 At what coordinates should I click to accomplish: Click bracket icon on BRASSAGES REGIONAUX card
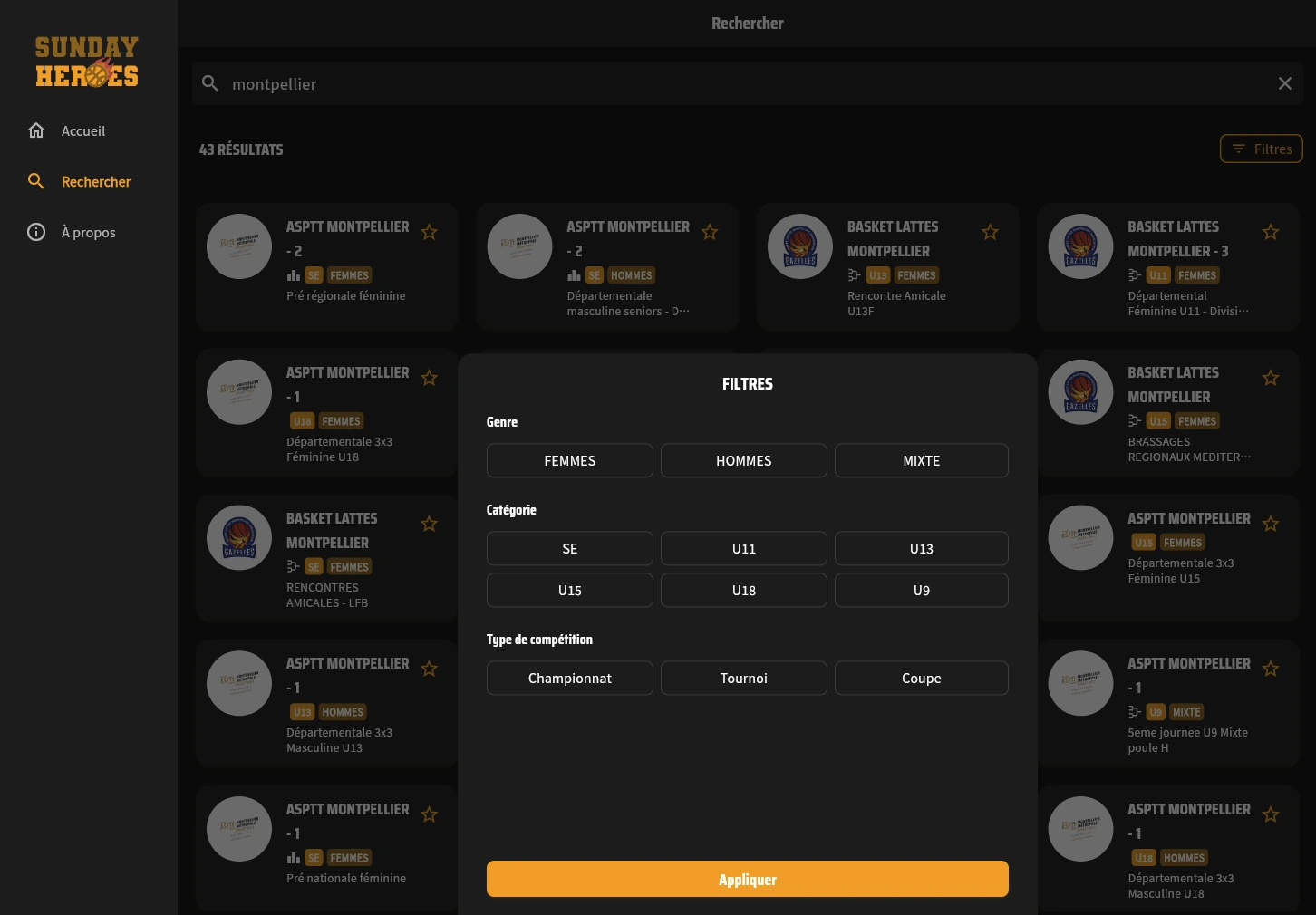pyautogui.click(x=1135, y=420)
